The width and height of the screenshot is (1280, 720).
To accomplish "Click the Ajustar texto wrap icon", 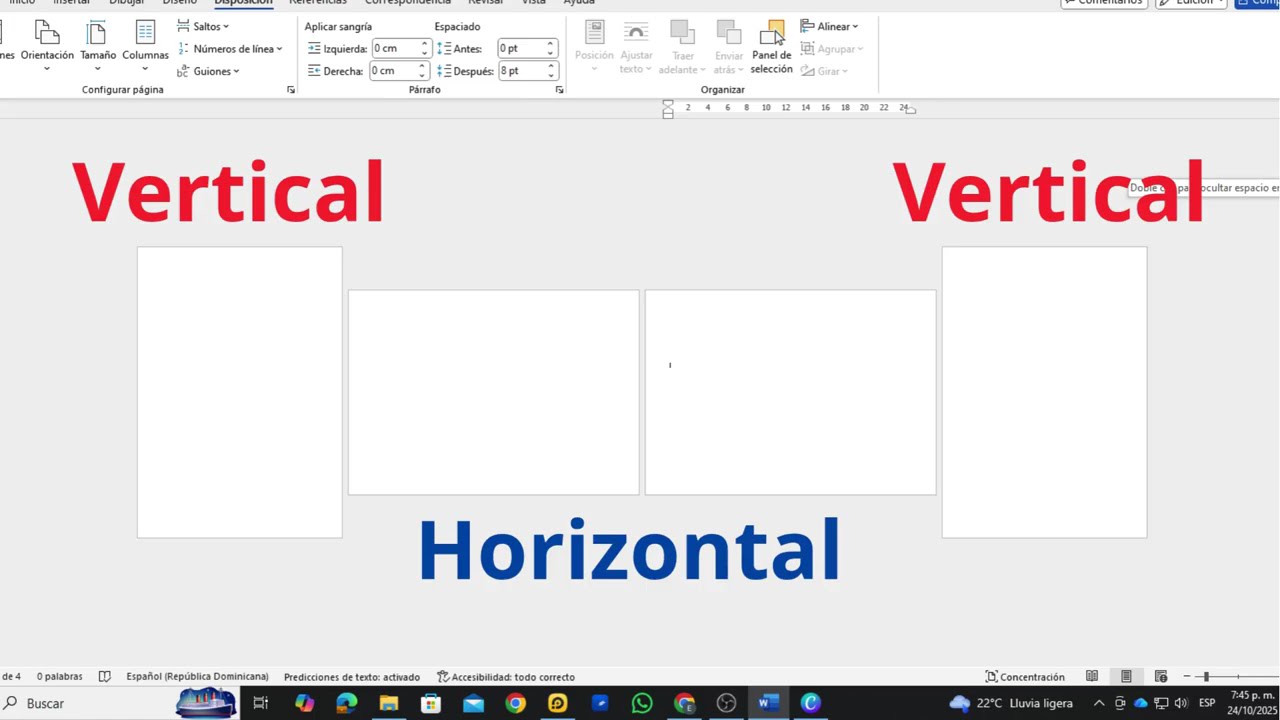I will pos(636,33).
